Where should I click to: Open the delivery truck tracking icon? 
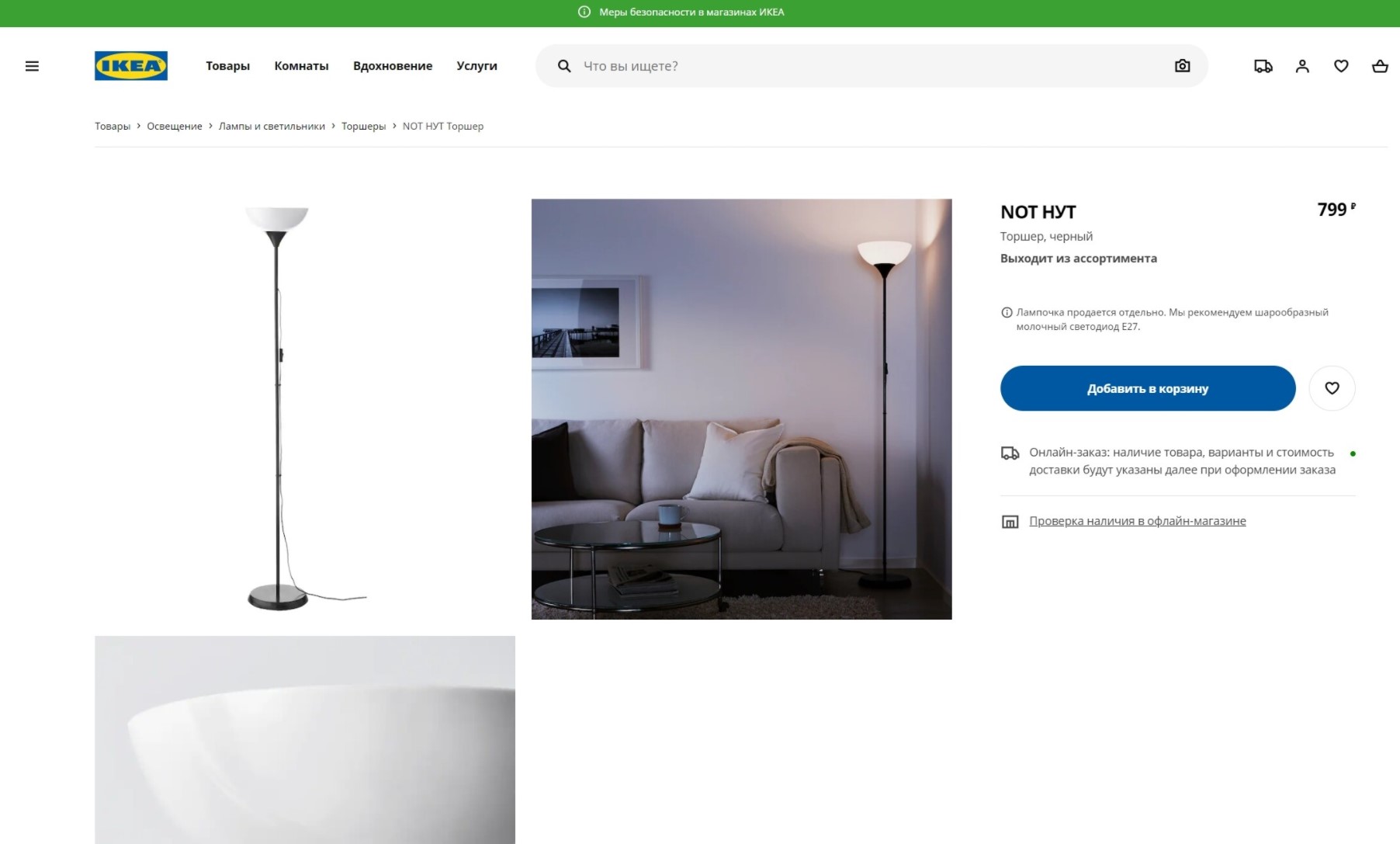pyautogui.click(x=1263, y=66)
